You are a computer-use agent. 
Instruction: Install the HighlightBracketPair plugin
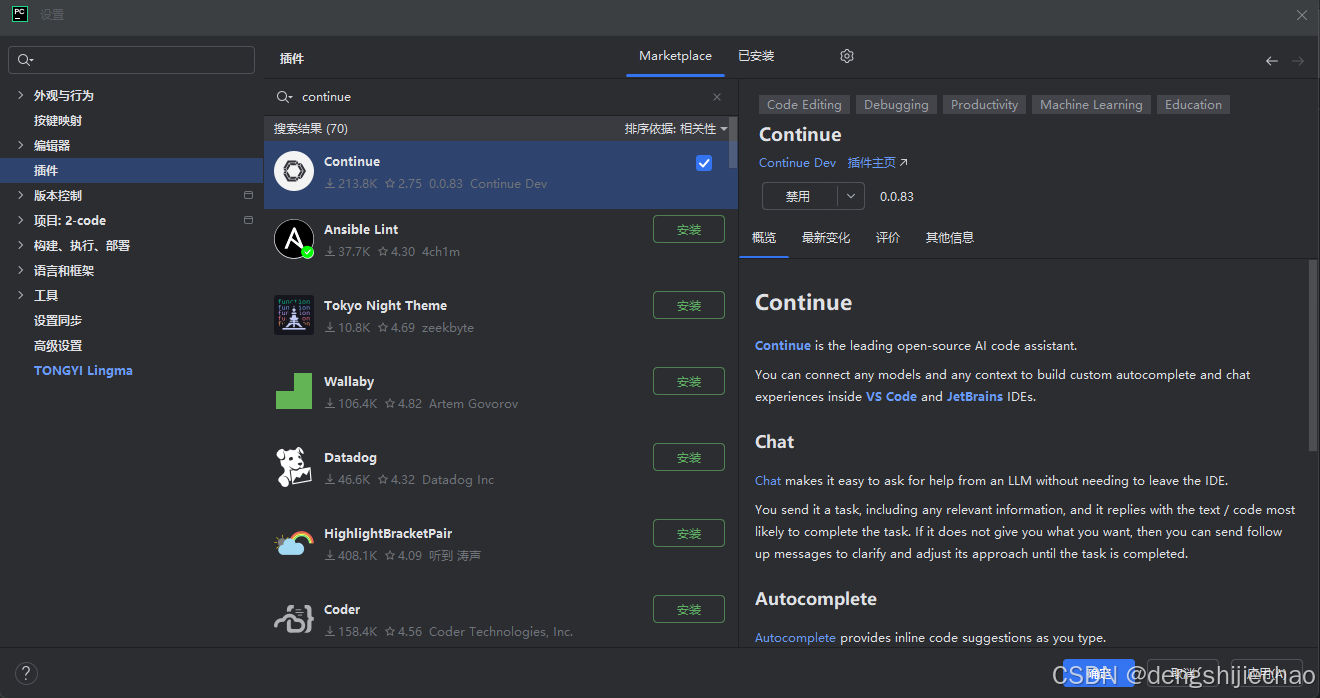pyautogui.click(x=689, y=533)
